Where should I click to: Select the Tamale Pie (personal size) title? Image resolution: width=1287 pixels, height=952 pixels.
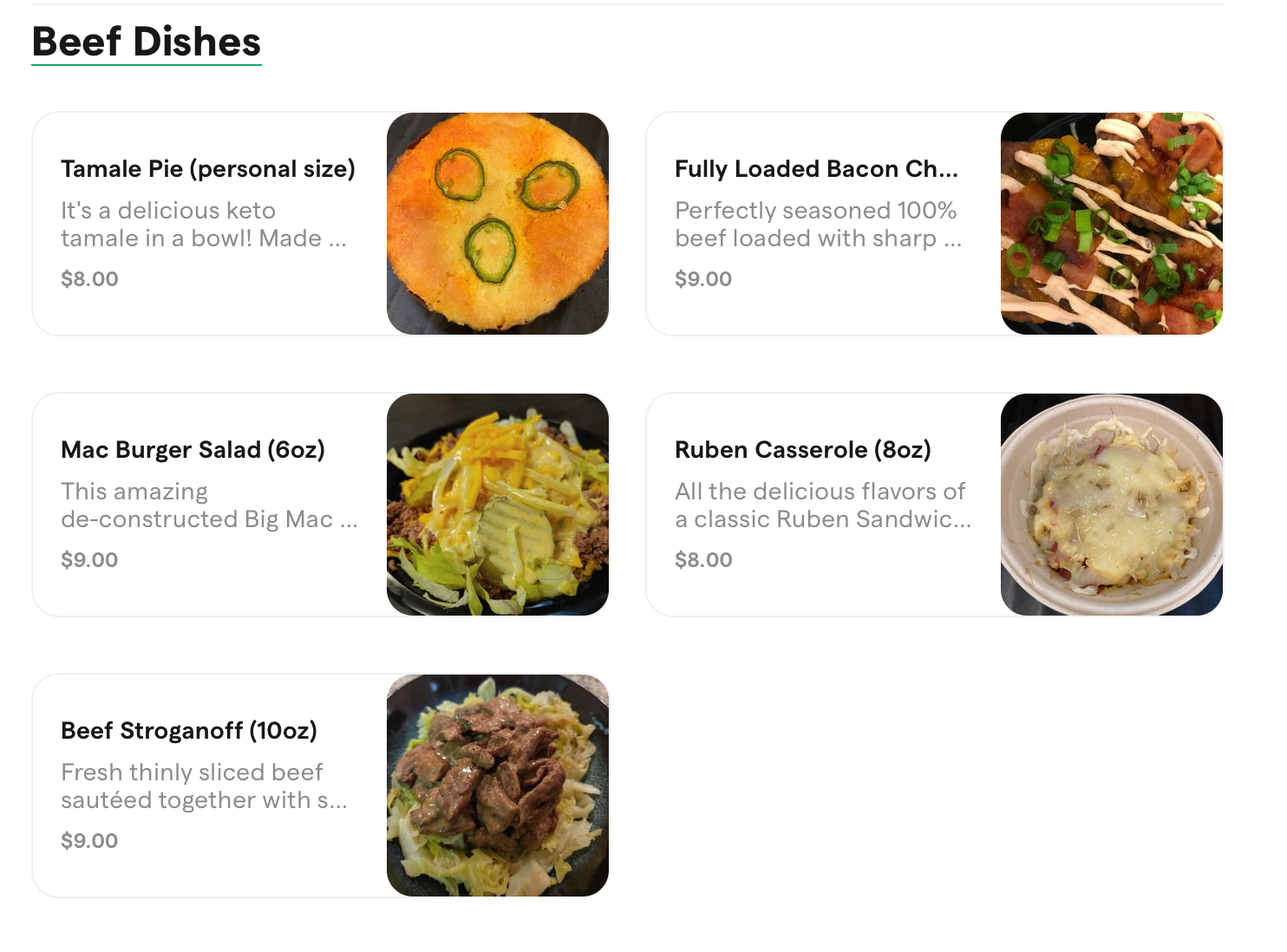click(x=208, y=168)
